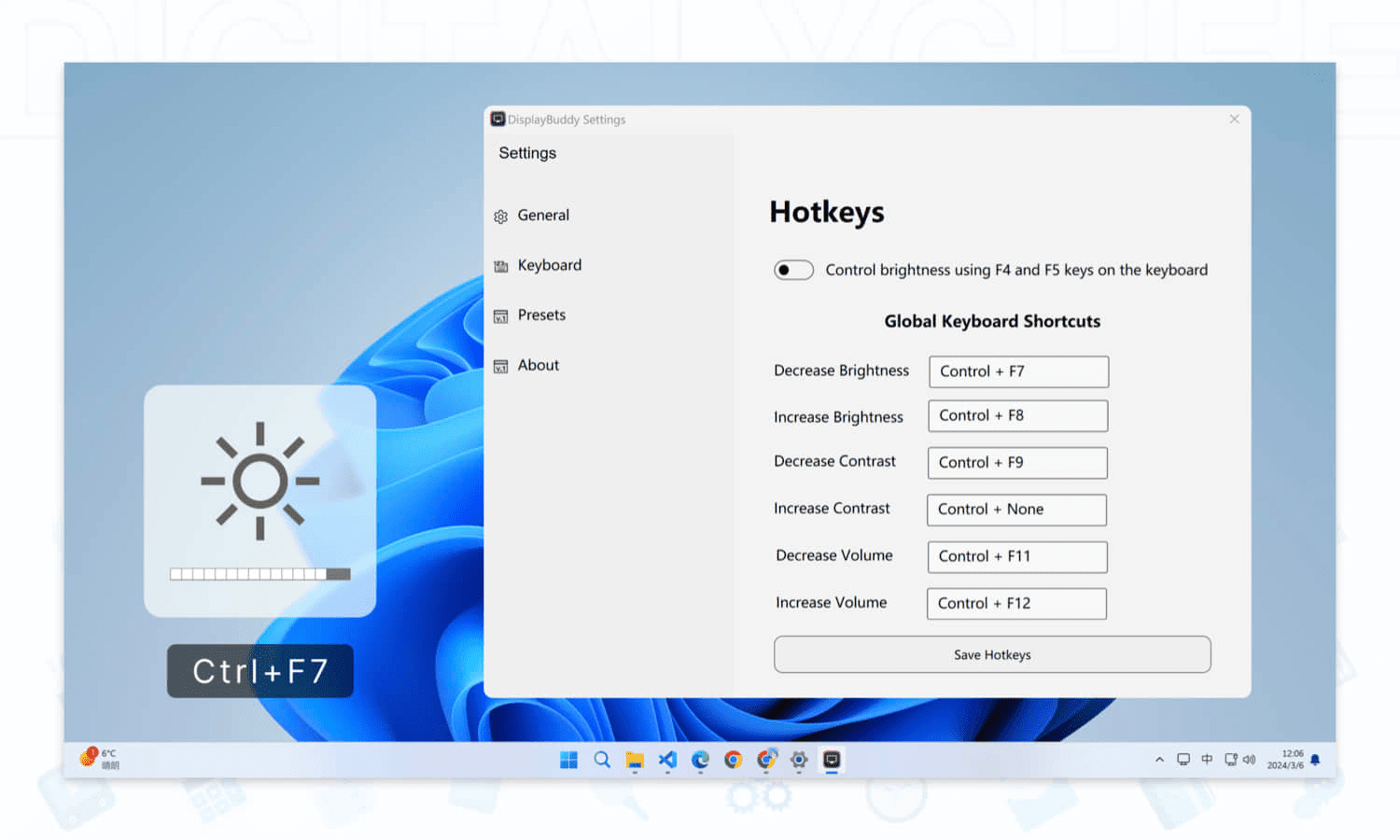Open the Increase Contrast shortcut field showing Control + None
This screenshot has width=1400, height=840.
point(1015,510)
